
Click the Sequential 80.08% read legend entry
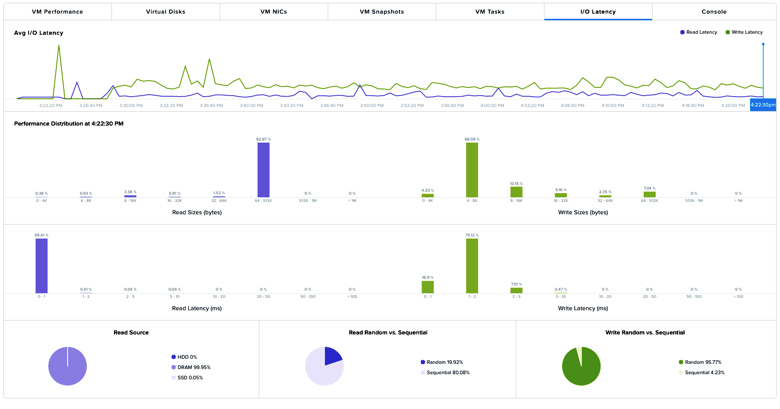pos(445,372)
